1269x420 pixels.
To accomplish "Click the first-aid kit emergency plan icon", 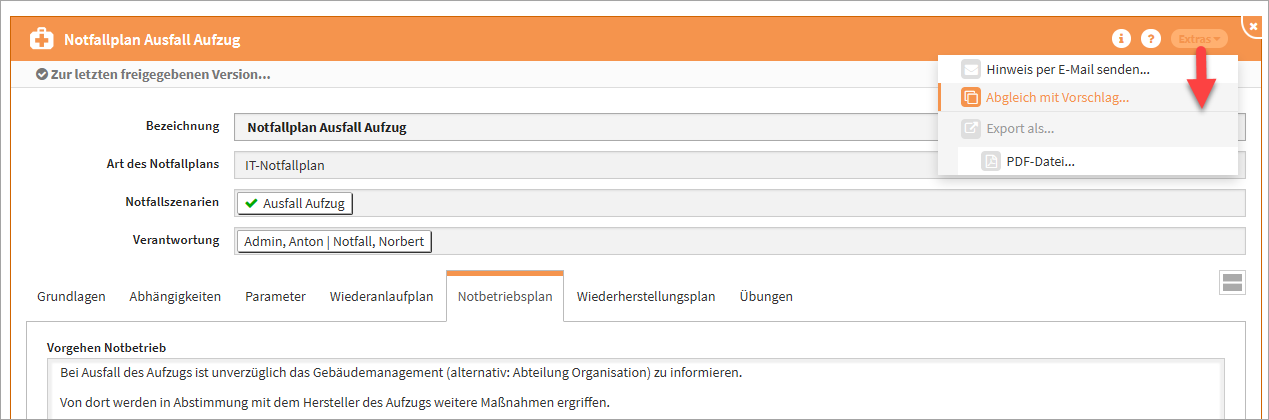I will coord(42,40).
